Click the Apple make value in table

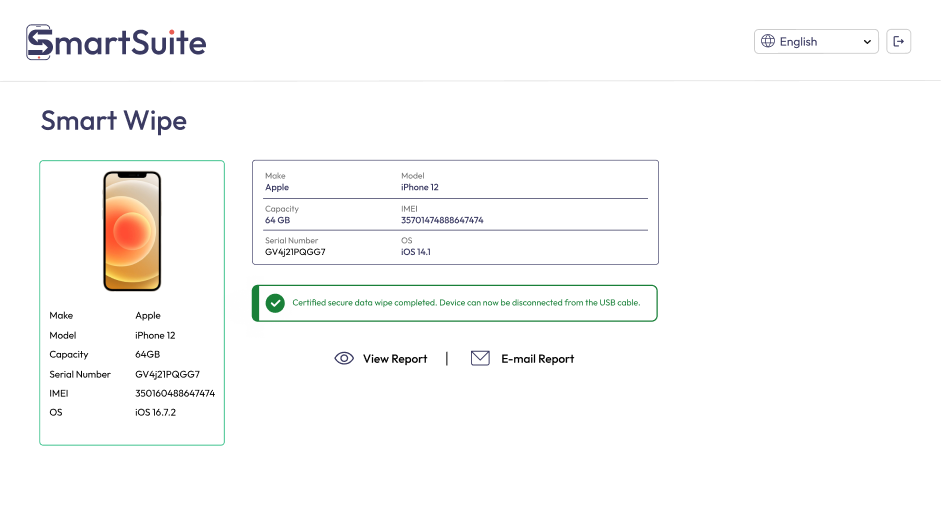click(x=277, y=187)
